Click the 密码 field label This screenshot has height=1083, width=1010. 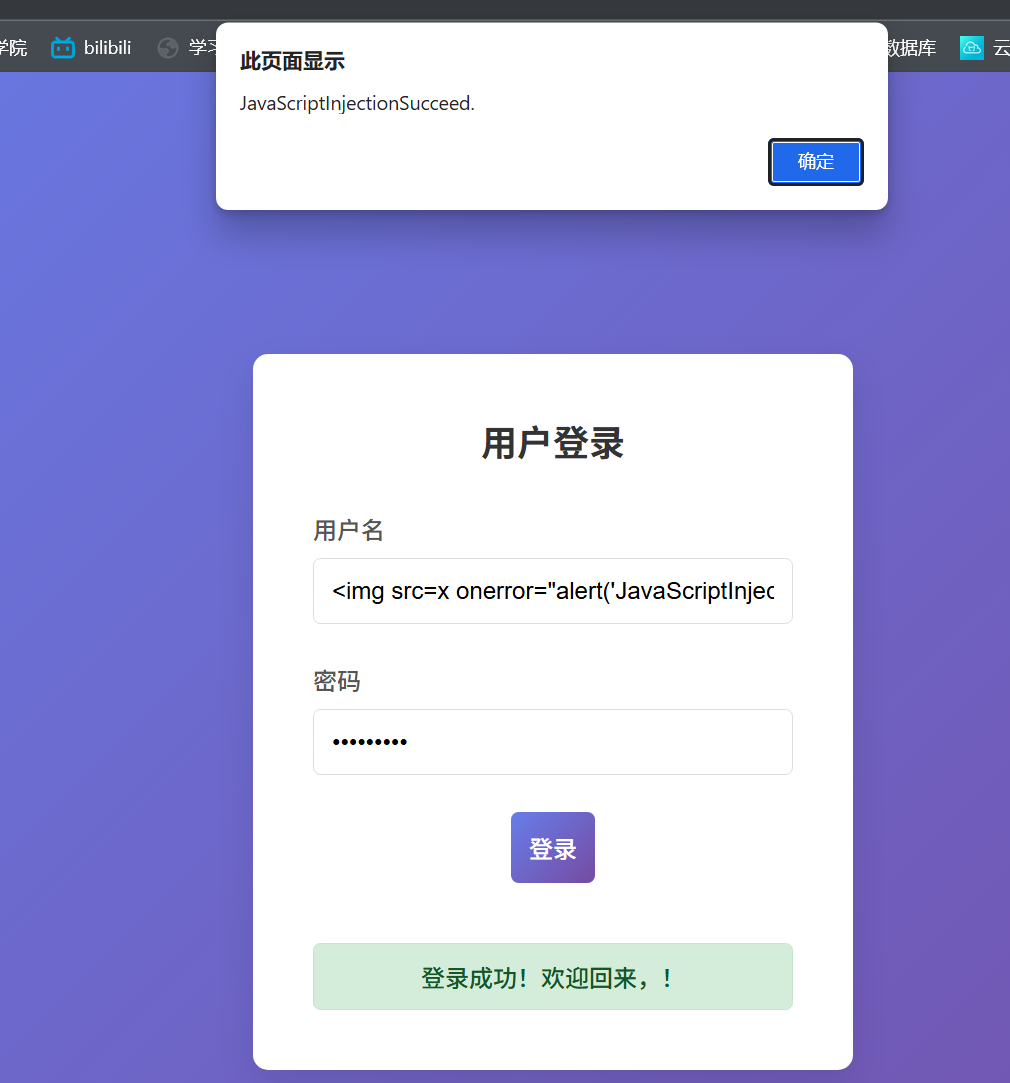[336, 681]
